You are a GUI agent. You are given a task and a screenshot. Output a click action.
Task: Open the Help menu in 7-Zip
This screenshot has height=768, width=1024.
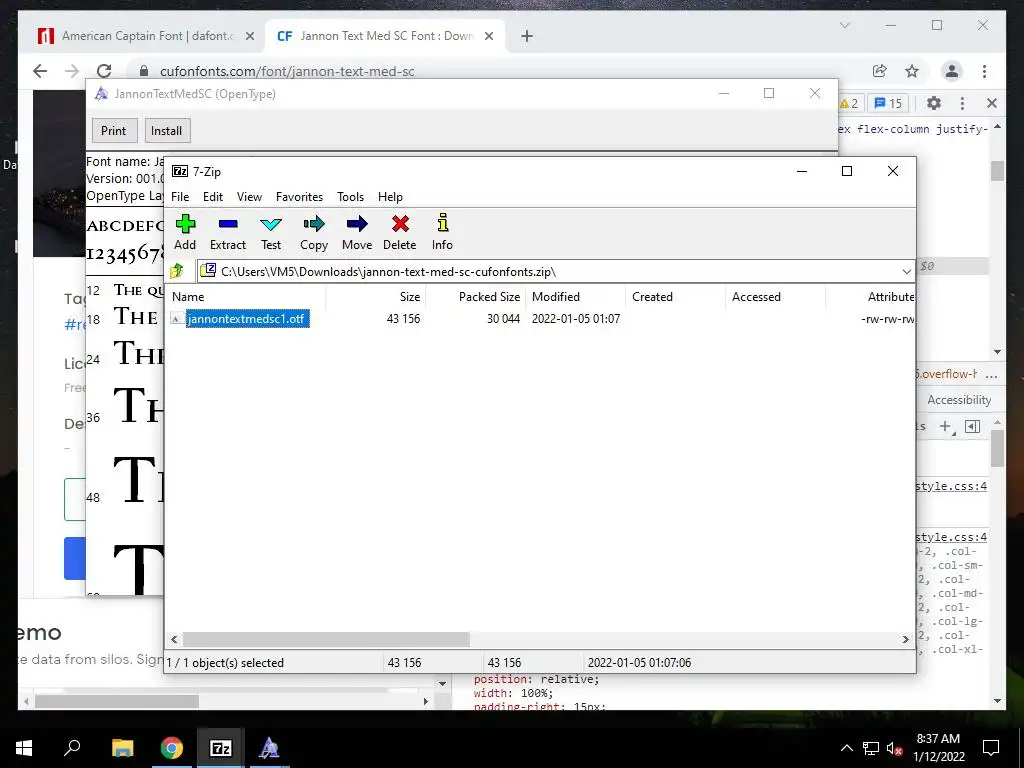point(390,197)
